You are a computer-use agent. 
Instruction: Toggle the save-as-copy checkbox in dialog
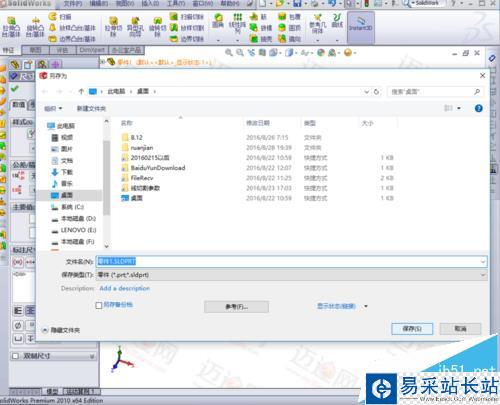click(x=99, y=305)
